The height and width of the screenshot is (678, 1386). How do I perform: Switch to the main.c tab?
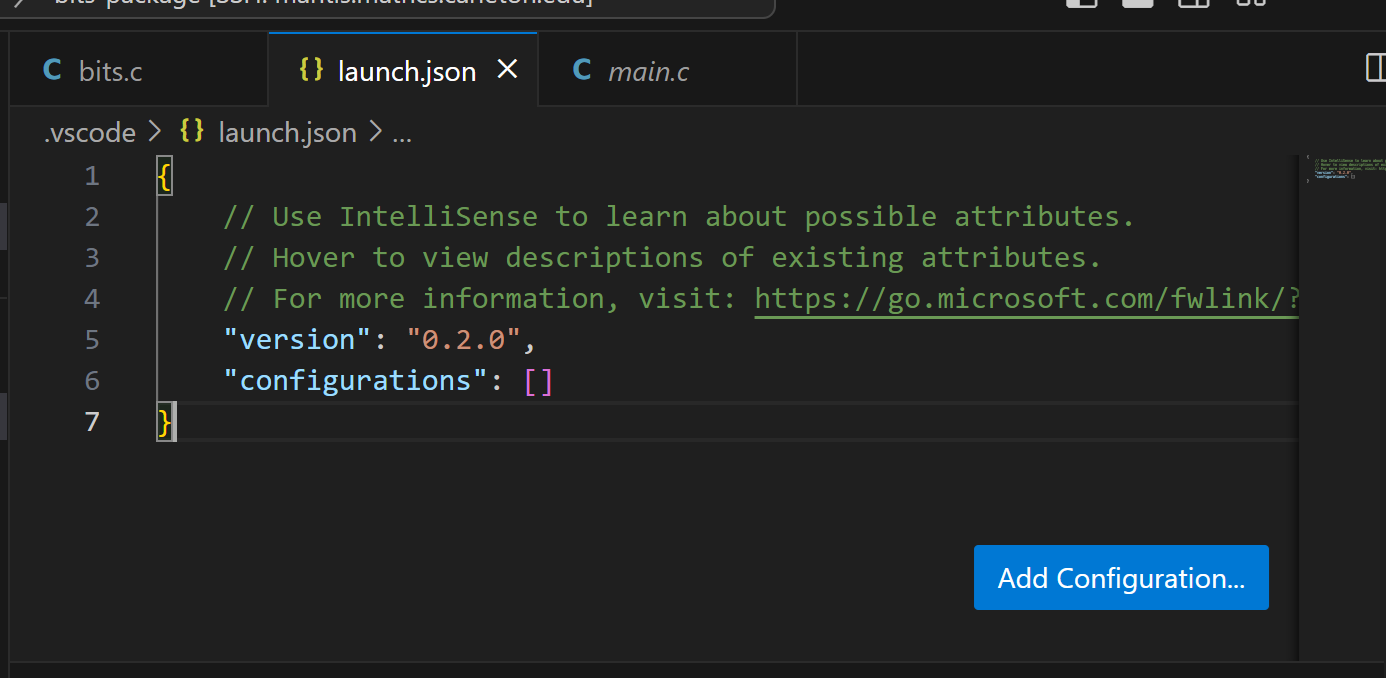[x=649, y=70]
